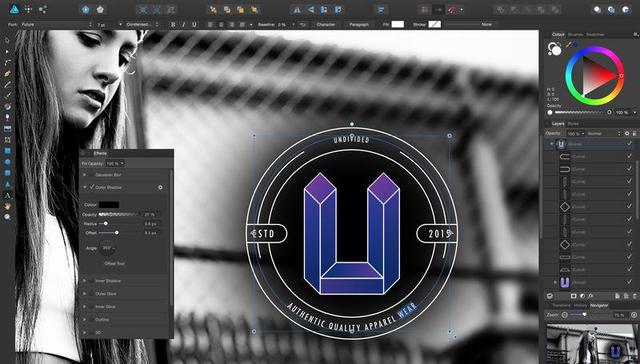640x364 pixels.
Task: Uncheck the Outer Shadow effect checkbox
Action: [92, 187]
